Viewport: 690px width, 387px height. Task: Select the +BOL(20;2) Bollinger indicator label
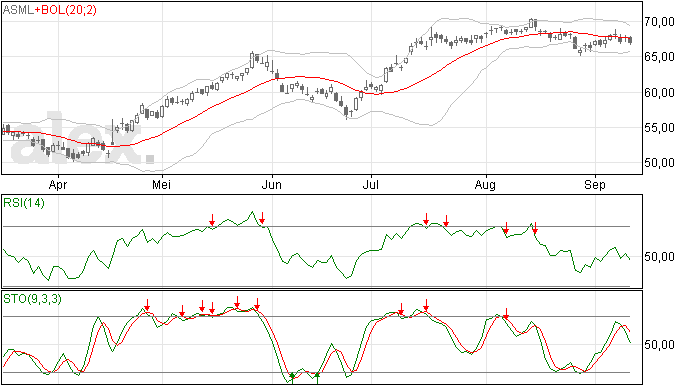[66, 10]
